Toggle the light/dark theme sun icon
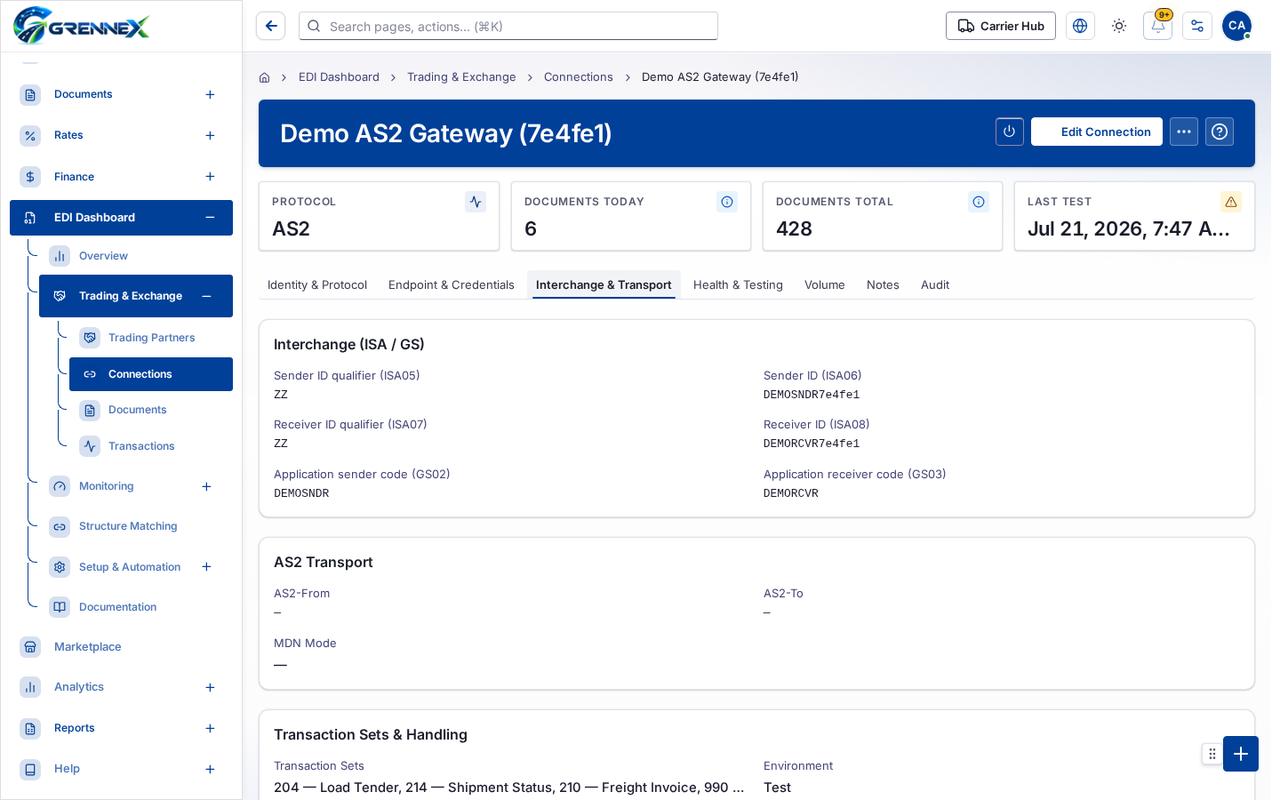Image resolution: width=1280 pixels, height=800 pixels. tap(1119, 26)
